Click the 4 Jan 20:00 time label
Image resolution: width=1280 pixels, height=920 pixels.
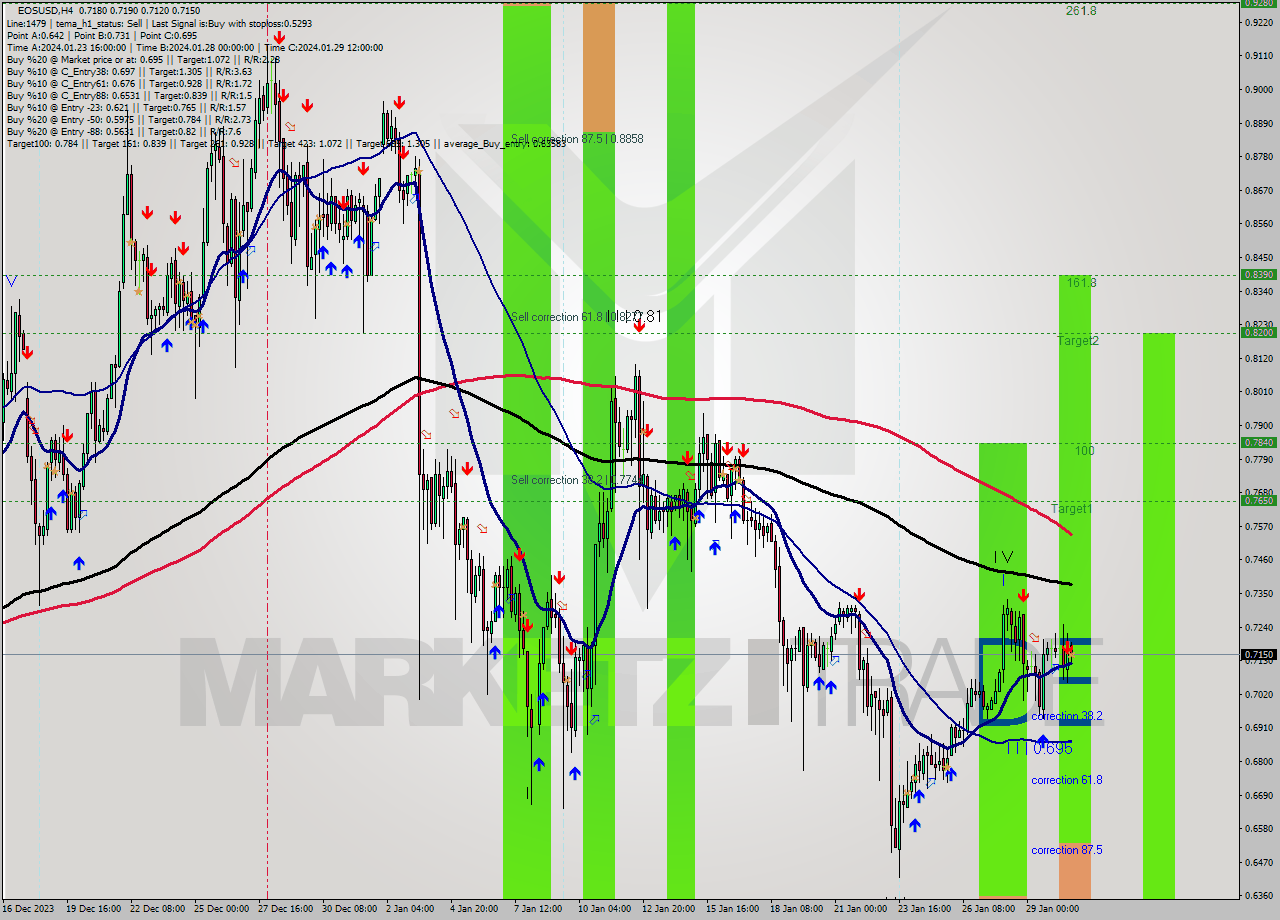474,909
